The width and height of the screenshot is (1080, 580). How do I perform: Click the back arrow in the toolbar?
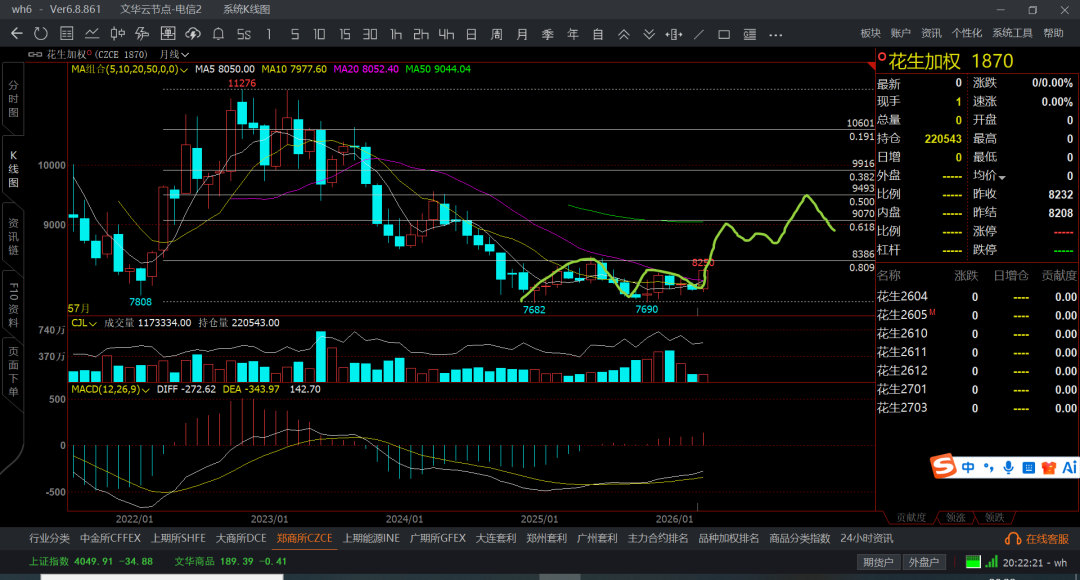(17, 33)
